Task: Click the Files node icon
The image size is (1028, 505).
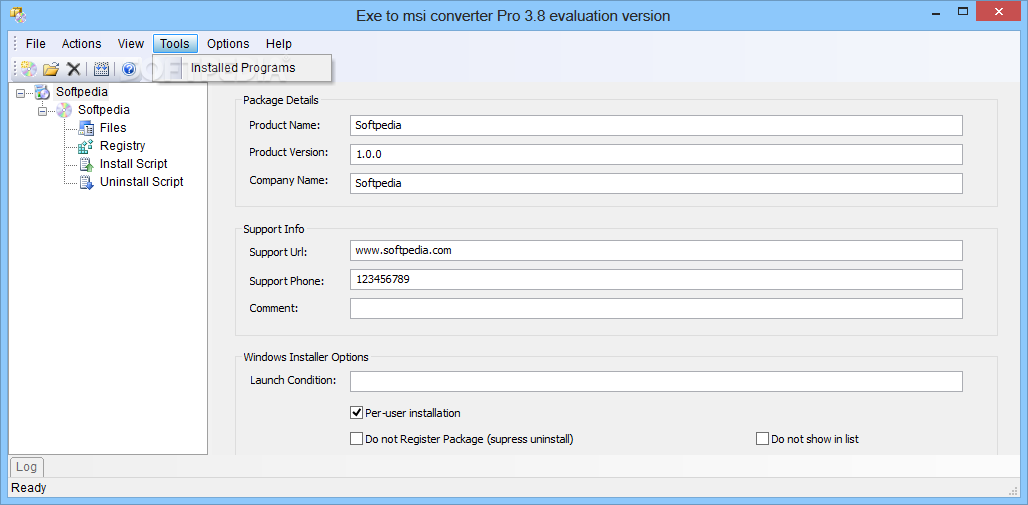Action: coord(86,128)
